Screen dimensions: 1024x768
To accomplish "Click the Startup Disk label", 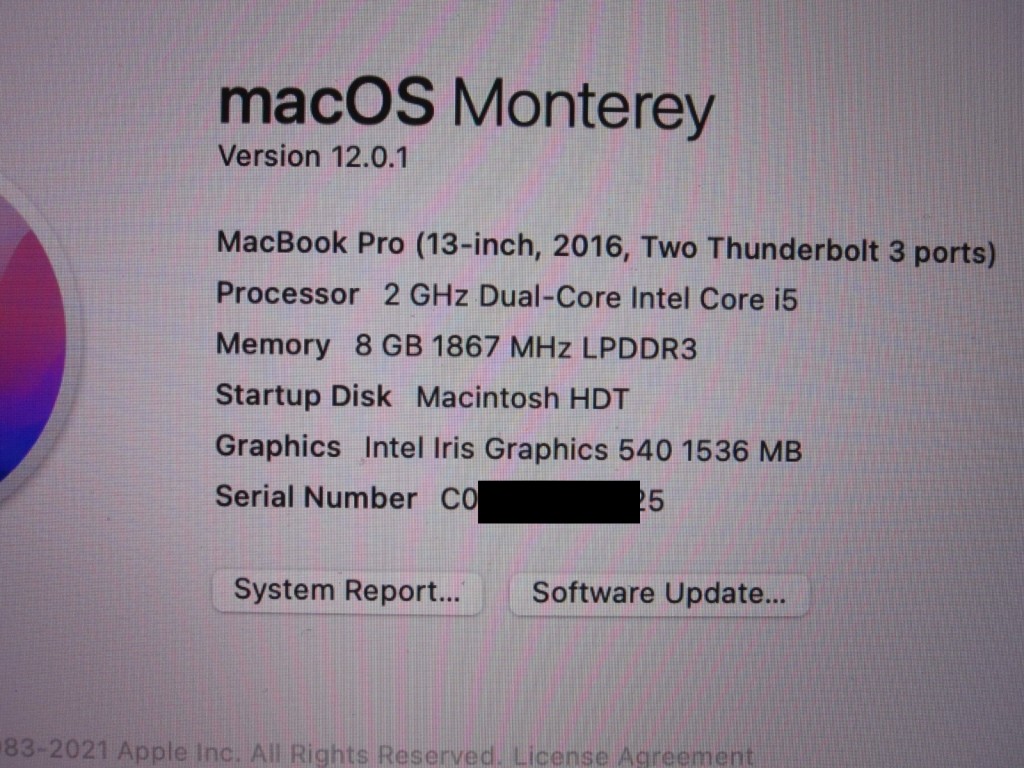I will 304,396.
